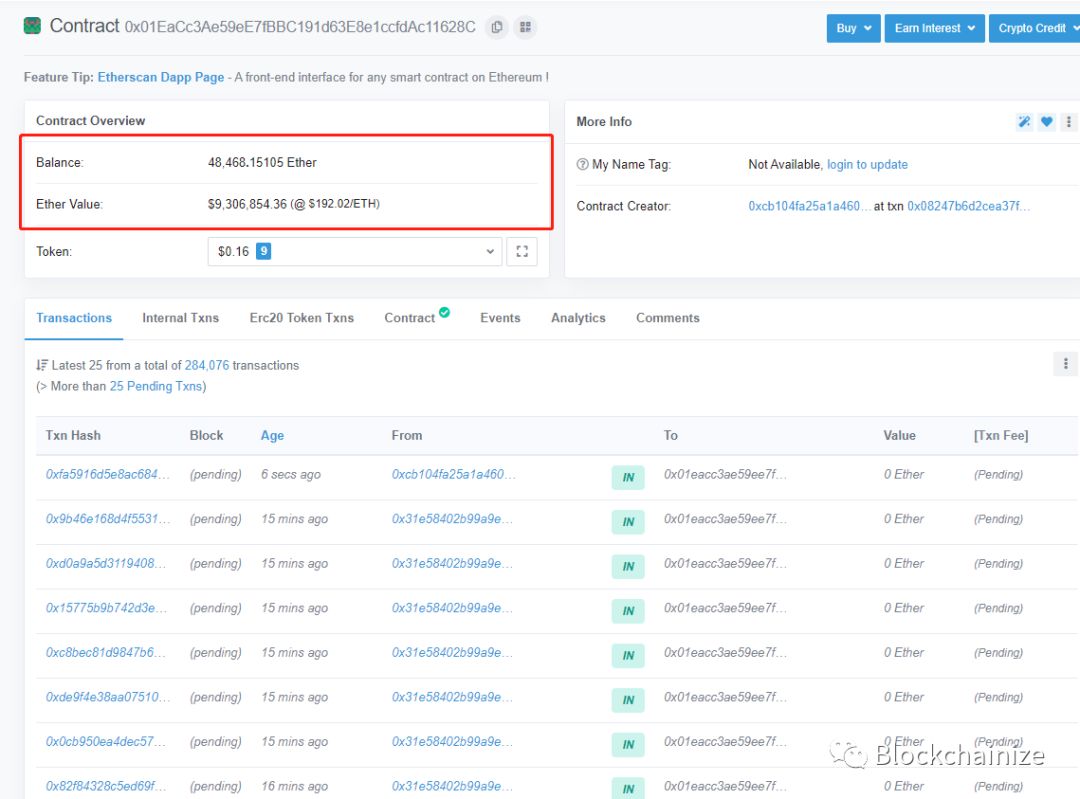Open the Etherscan Dapp Page link
Viewport: 1080px width, 799px height.
pyautogui.click(x=160, y=77)
